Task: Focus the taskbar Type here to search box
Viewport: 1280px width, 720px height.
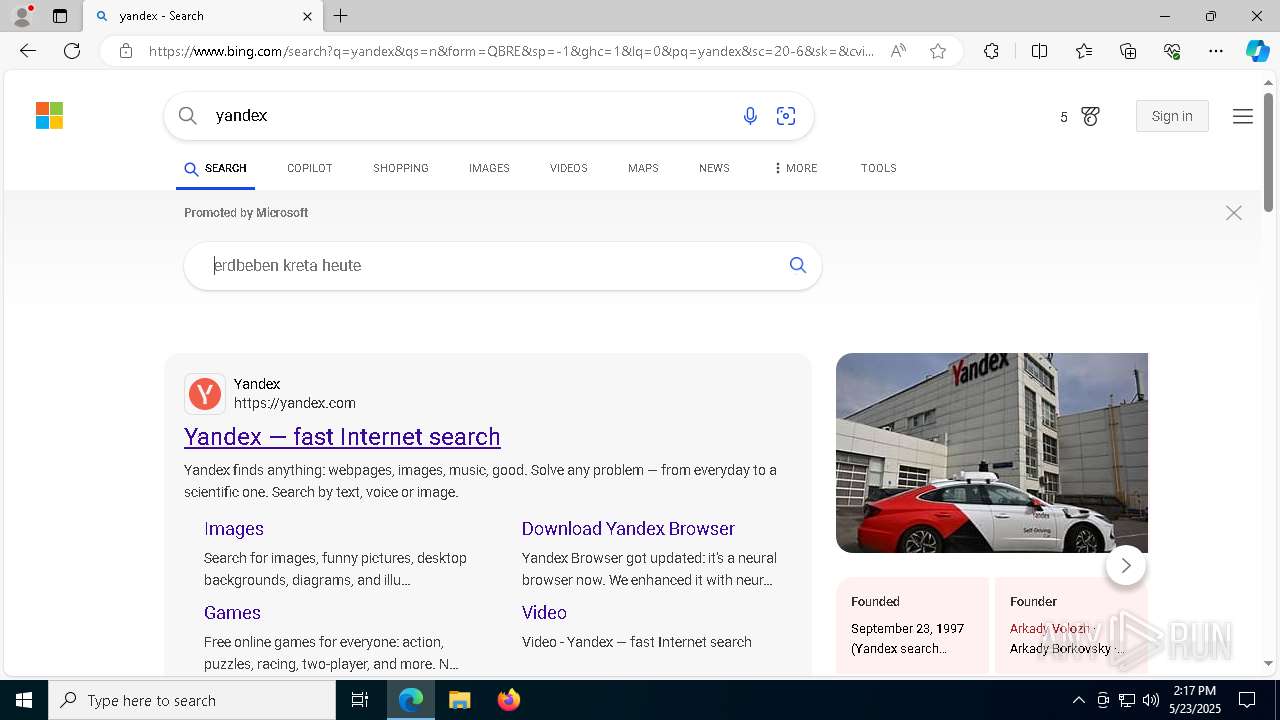Action: (192, 700)
